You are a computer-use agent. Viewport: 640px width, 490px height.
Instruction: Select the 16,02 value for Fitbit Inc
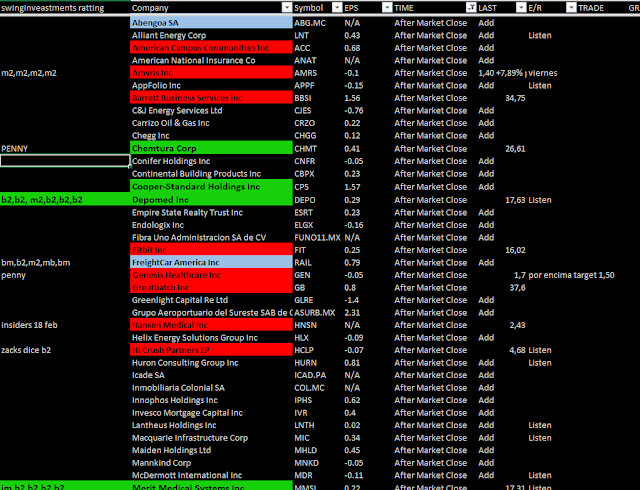[x=501, y=250]
